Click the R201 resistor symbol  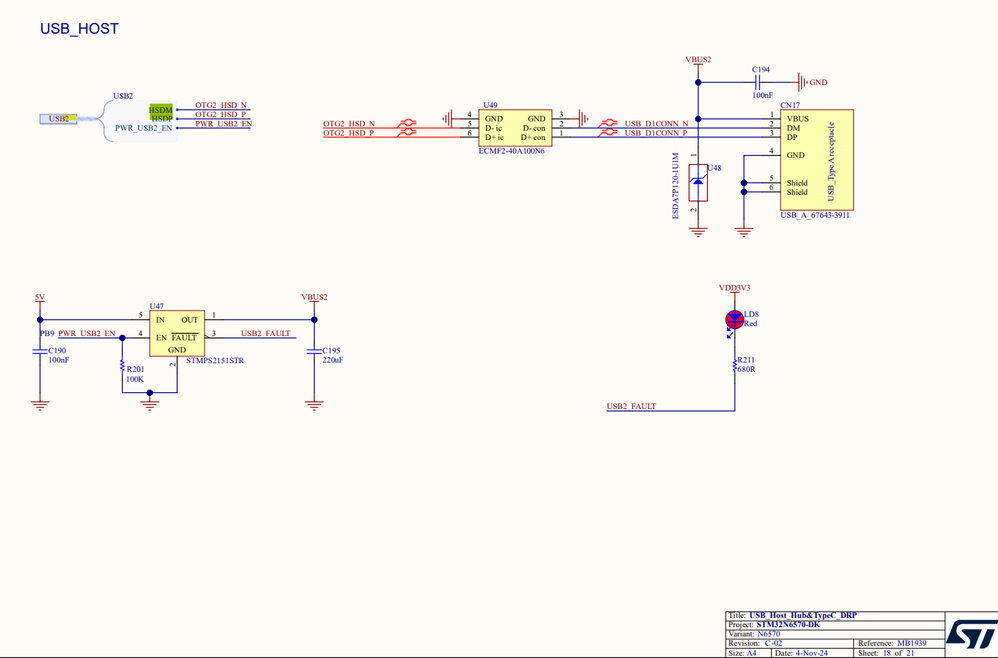(122, 366)
